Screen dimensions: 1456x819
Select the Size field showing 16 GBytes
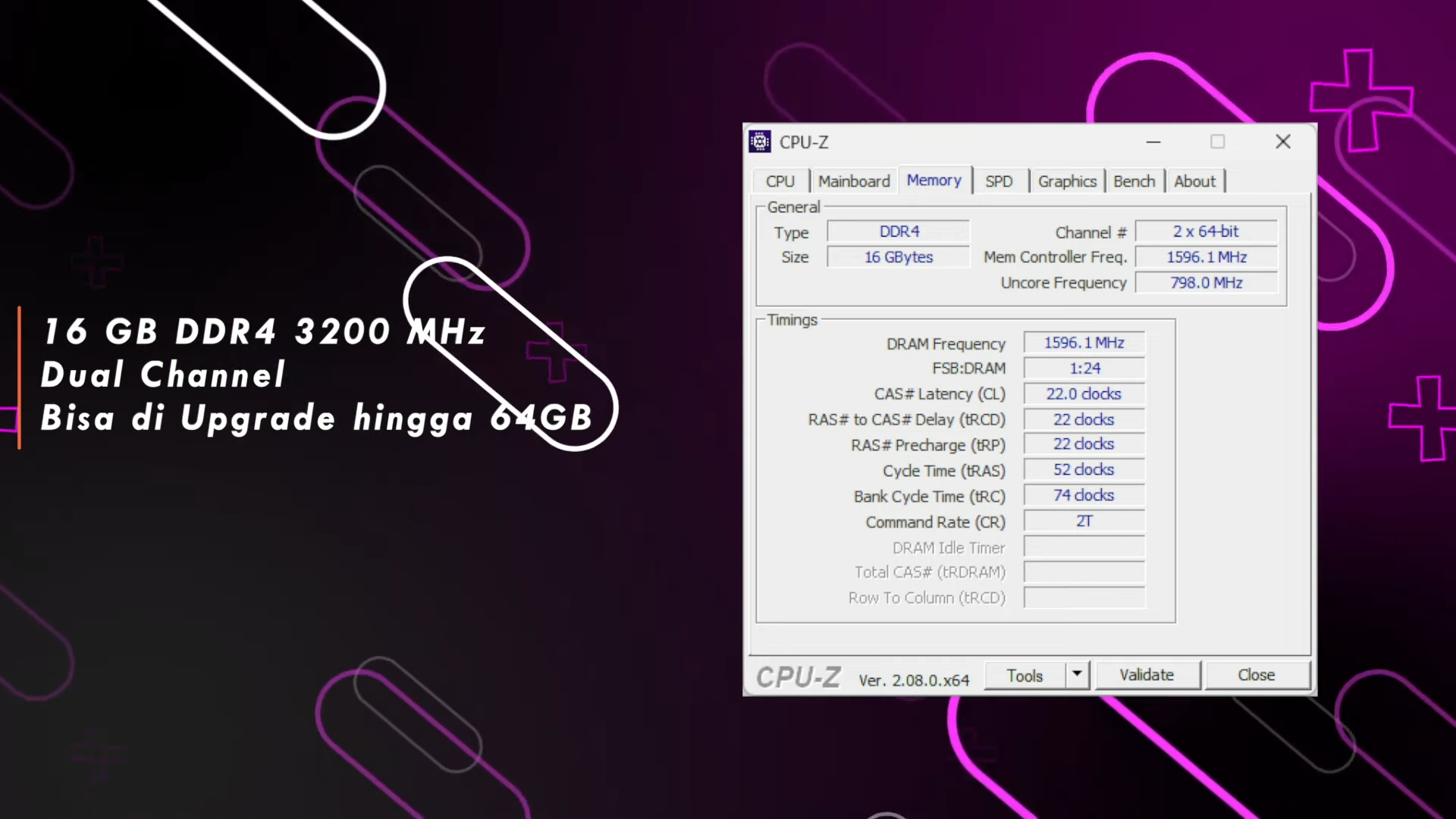click(899, 257)
